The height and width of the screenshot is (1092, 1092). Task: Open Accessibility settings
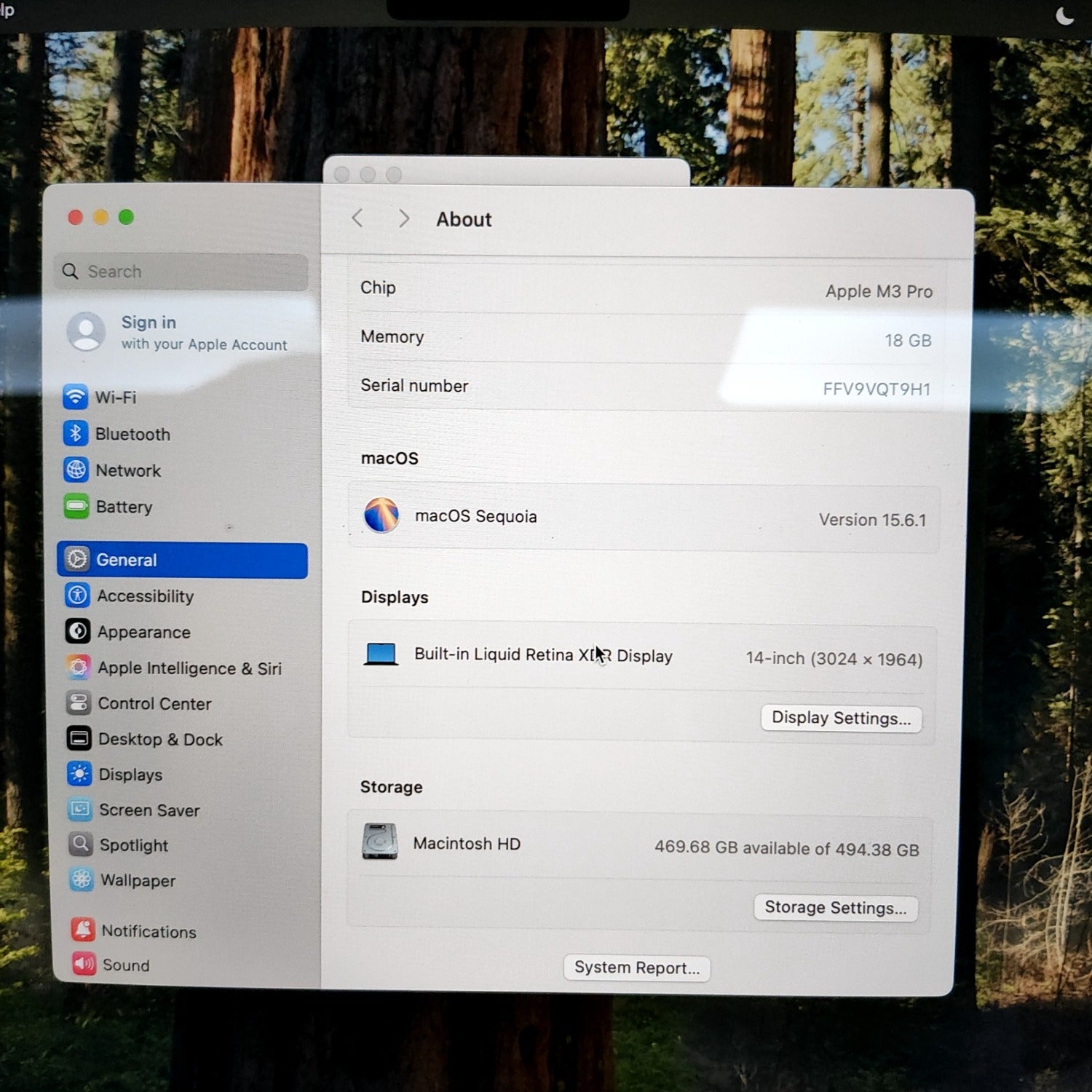point(145,596)
